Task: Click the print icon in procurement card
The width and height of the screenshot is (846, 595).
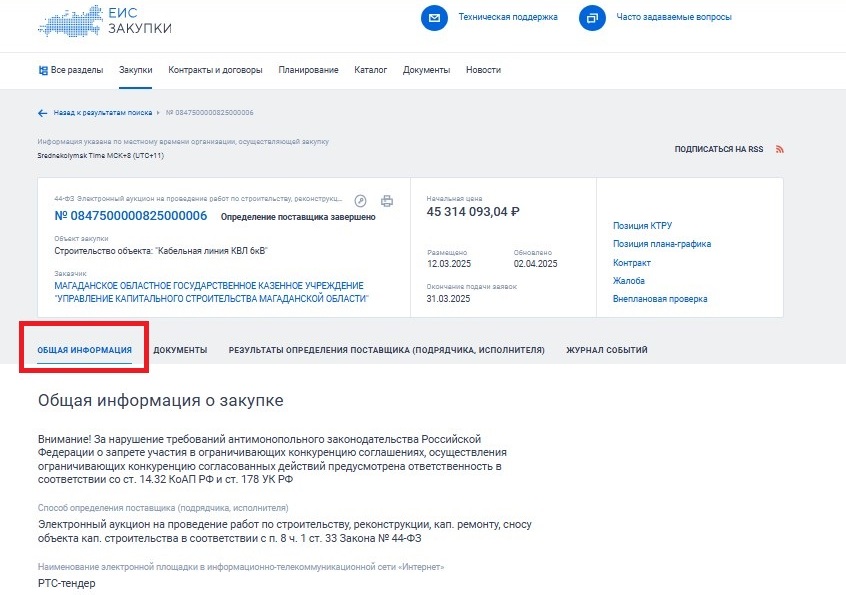Action: pos(387,200)
